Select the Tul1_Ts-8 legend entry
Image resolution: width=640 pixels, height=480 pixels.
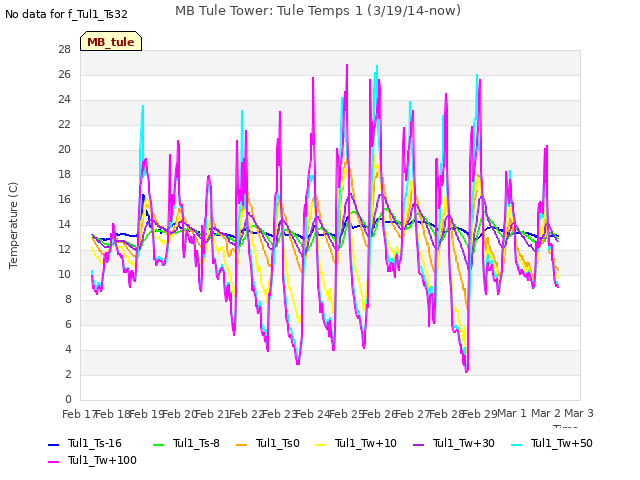186,444
